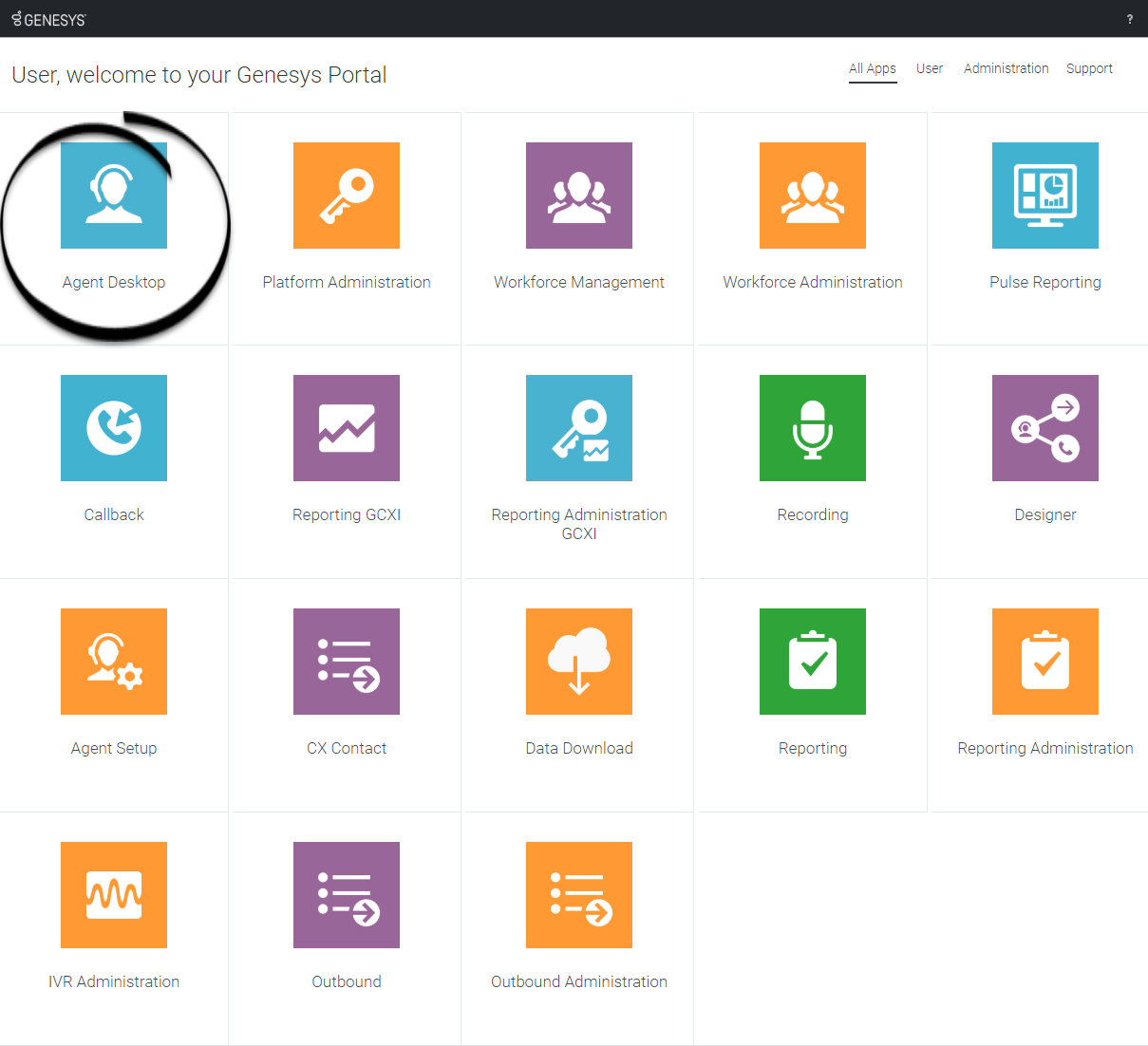The image size is (1148, 1046).
Task: Click the help question mark icon
Action: click(x=1129, y=19)
